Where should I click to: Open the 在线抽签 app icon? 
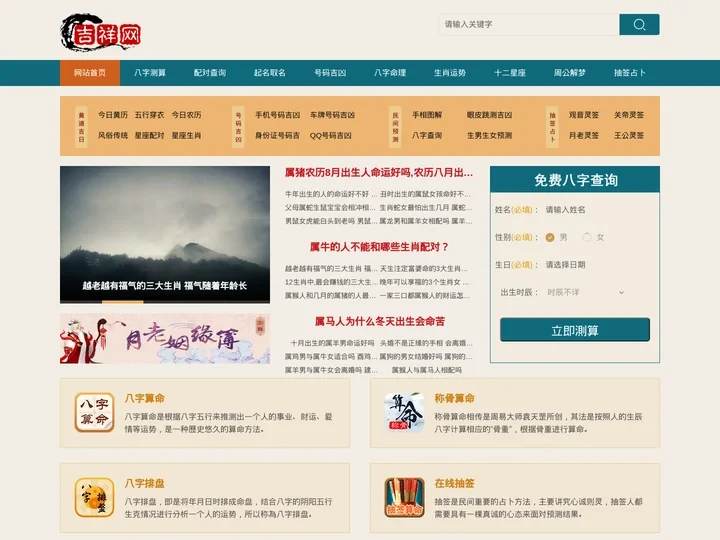(404, 497)
